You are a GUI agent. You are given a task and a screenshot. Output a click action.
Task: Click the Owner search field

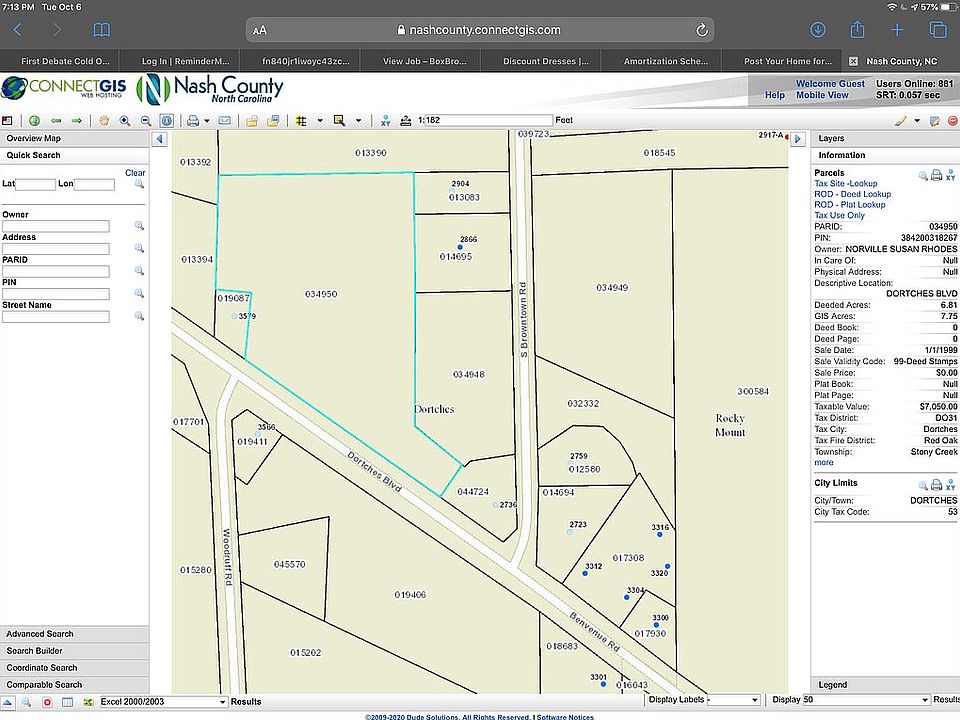click(x=56, y=226)
